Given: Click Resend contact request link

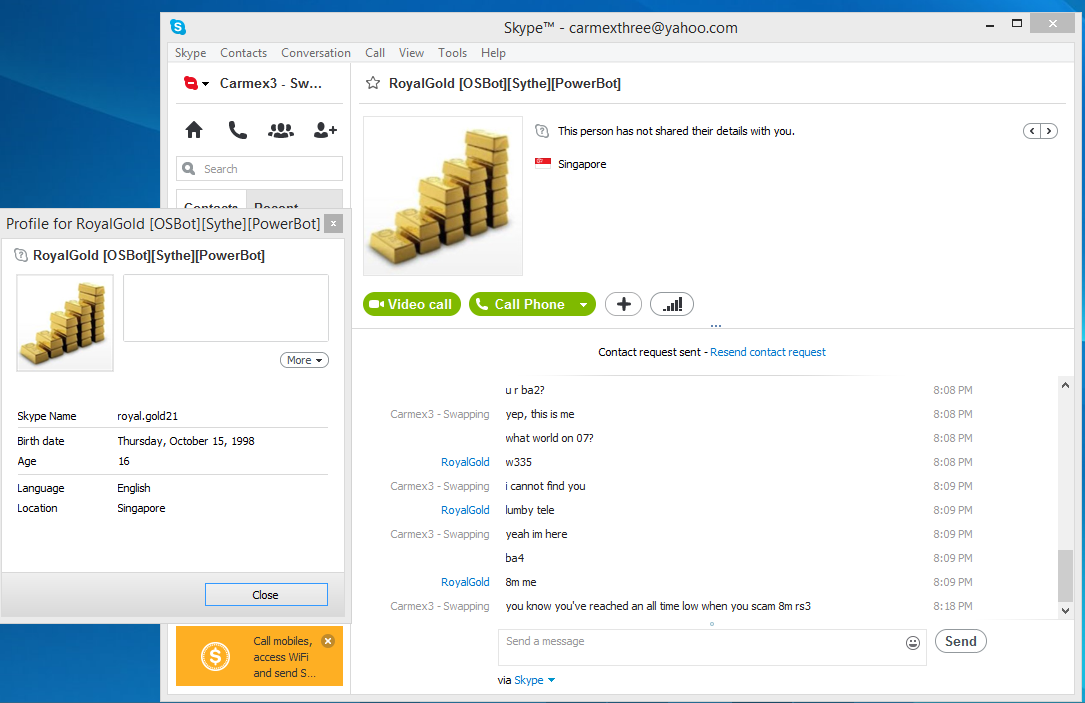Looking at the screenshot, I should [767, 352].
